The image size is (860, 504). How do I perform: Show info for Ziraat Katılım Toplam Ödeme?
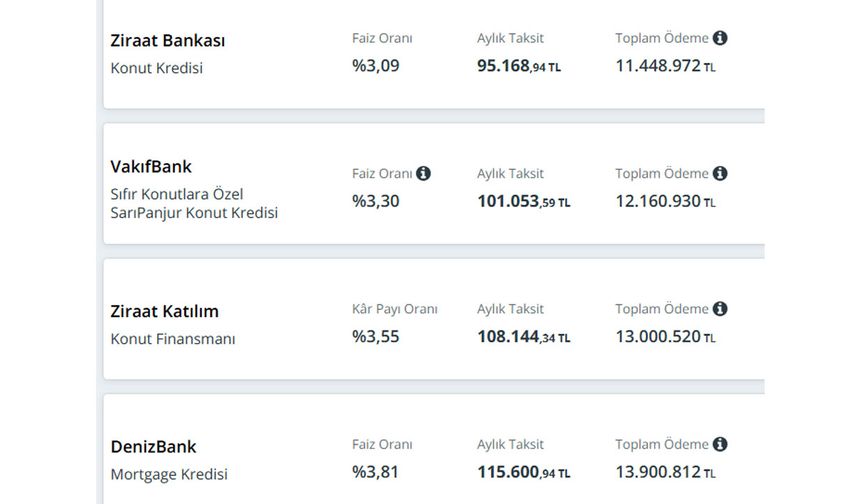720,309
